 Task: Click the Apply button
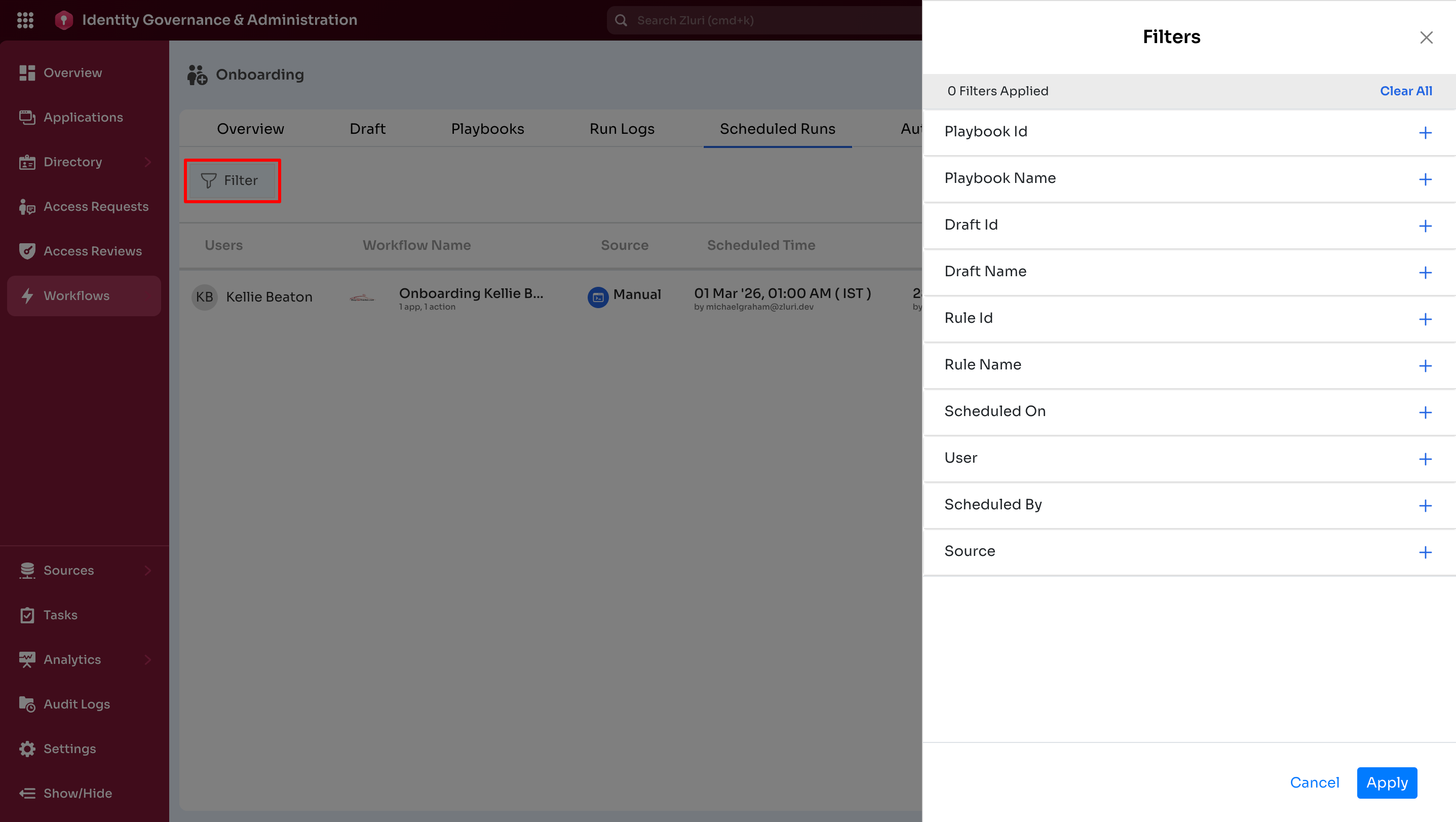pyautogui.click(x=1387, y=782)
